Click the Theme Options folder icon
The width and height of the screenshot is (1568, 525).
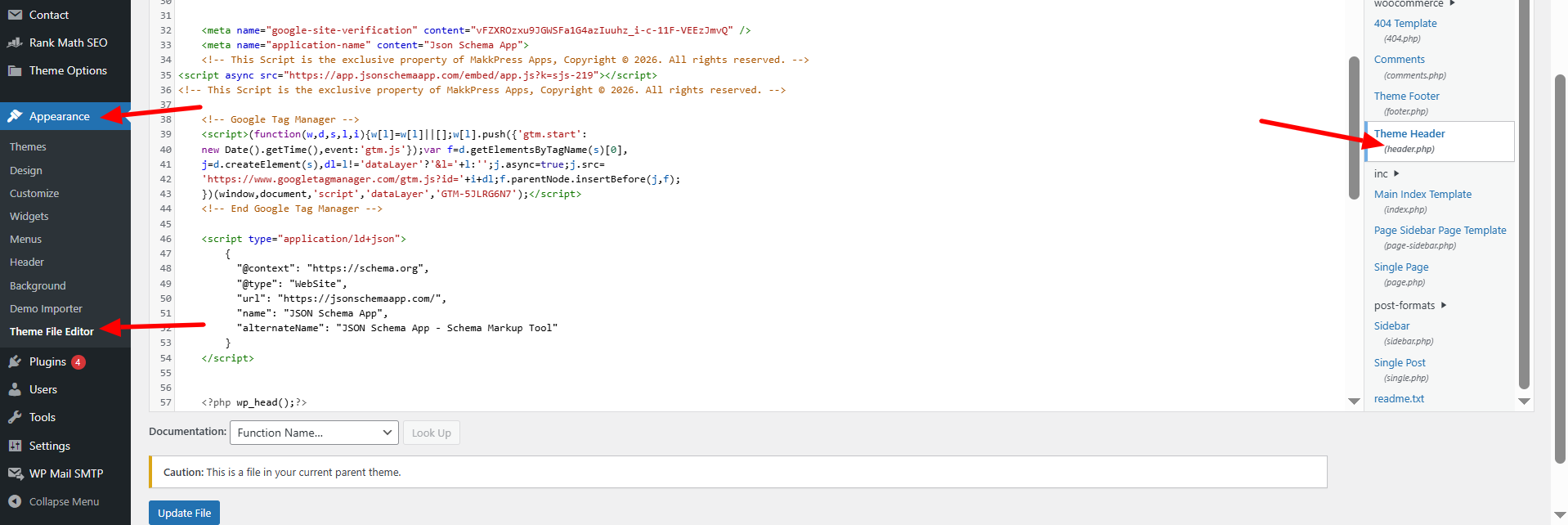tap(15, 70)
